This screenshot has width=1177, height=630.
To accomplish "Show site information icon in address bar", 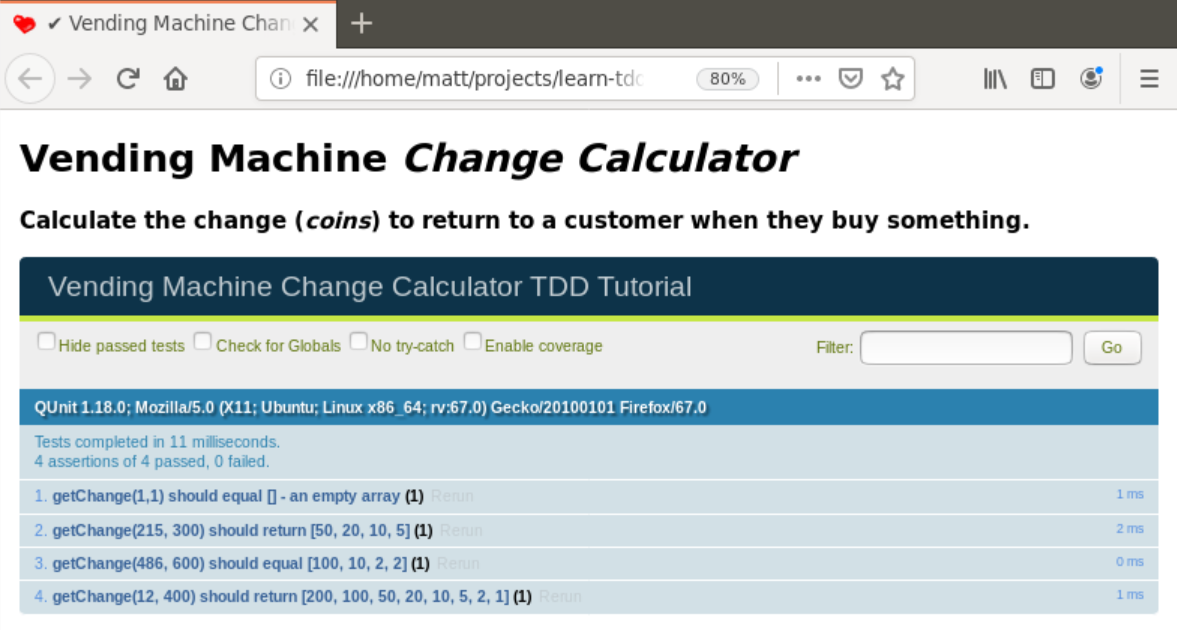I will [x=280, y=78].
